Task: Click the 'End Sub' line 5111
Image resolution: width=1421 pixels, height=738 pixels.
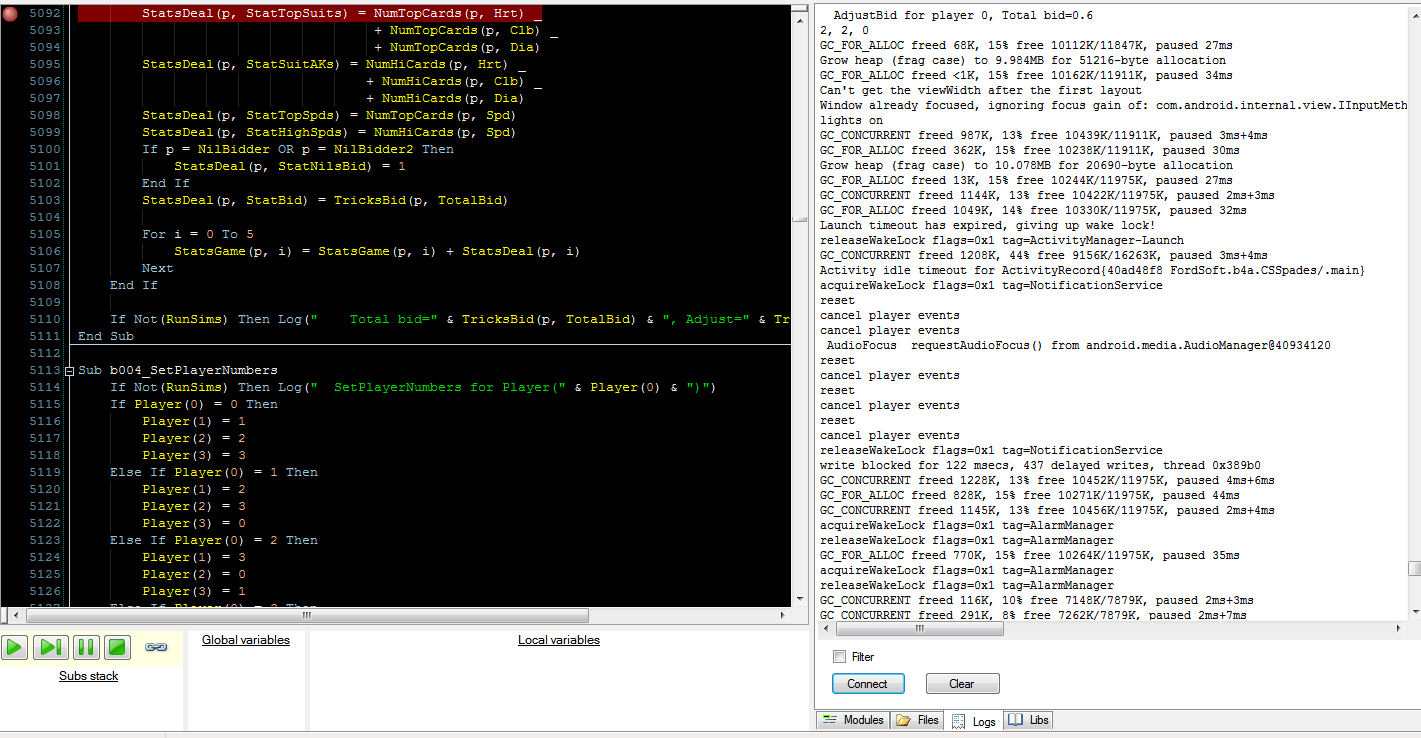Action: pos(106,336)
